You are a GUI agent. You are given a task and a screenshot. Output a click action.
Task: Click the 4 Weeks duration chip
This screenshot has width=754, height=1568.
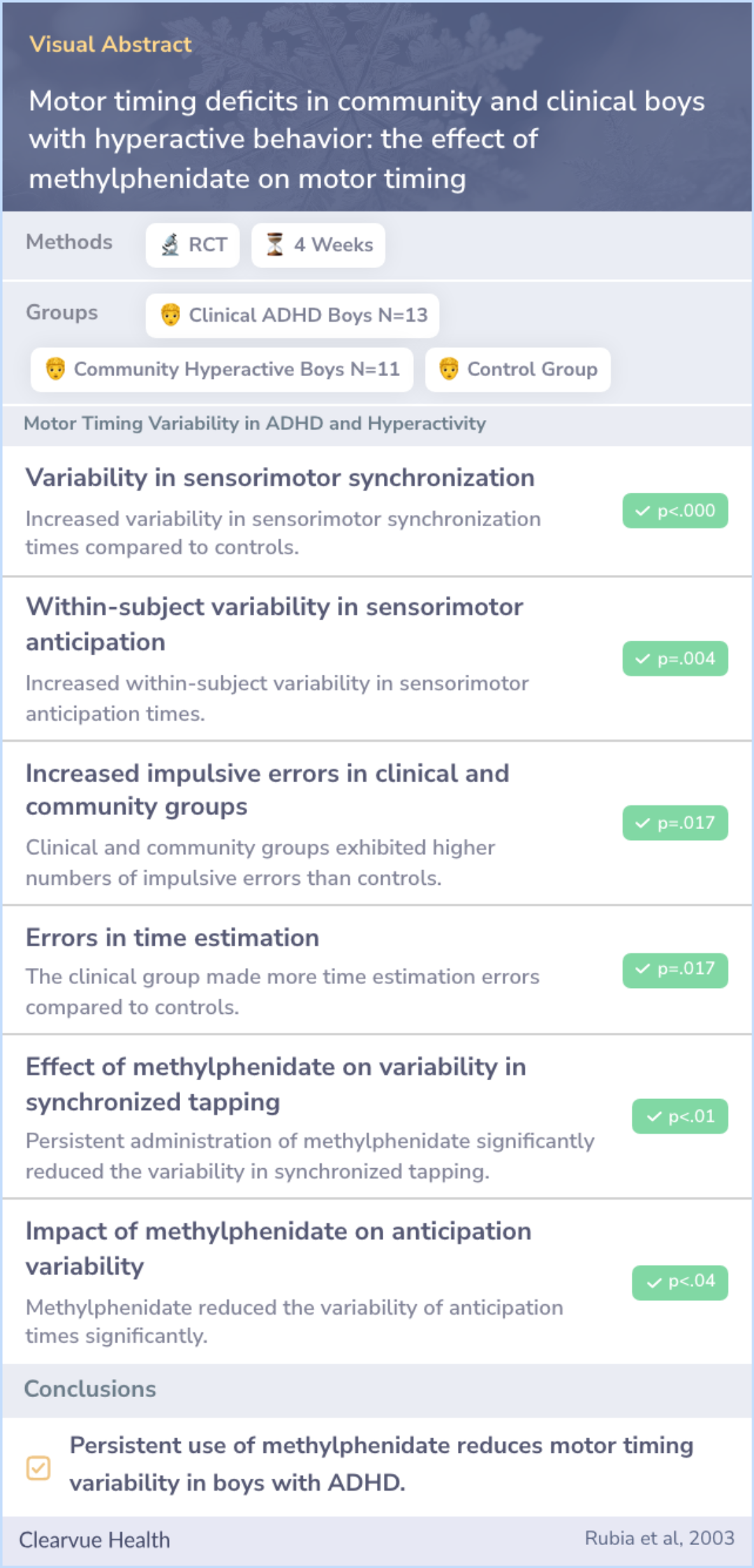318,245
